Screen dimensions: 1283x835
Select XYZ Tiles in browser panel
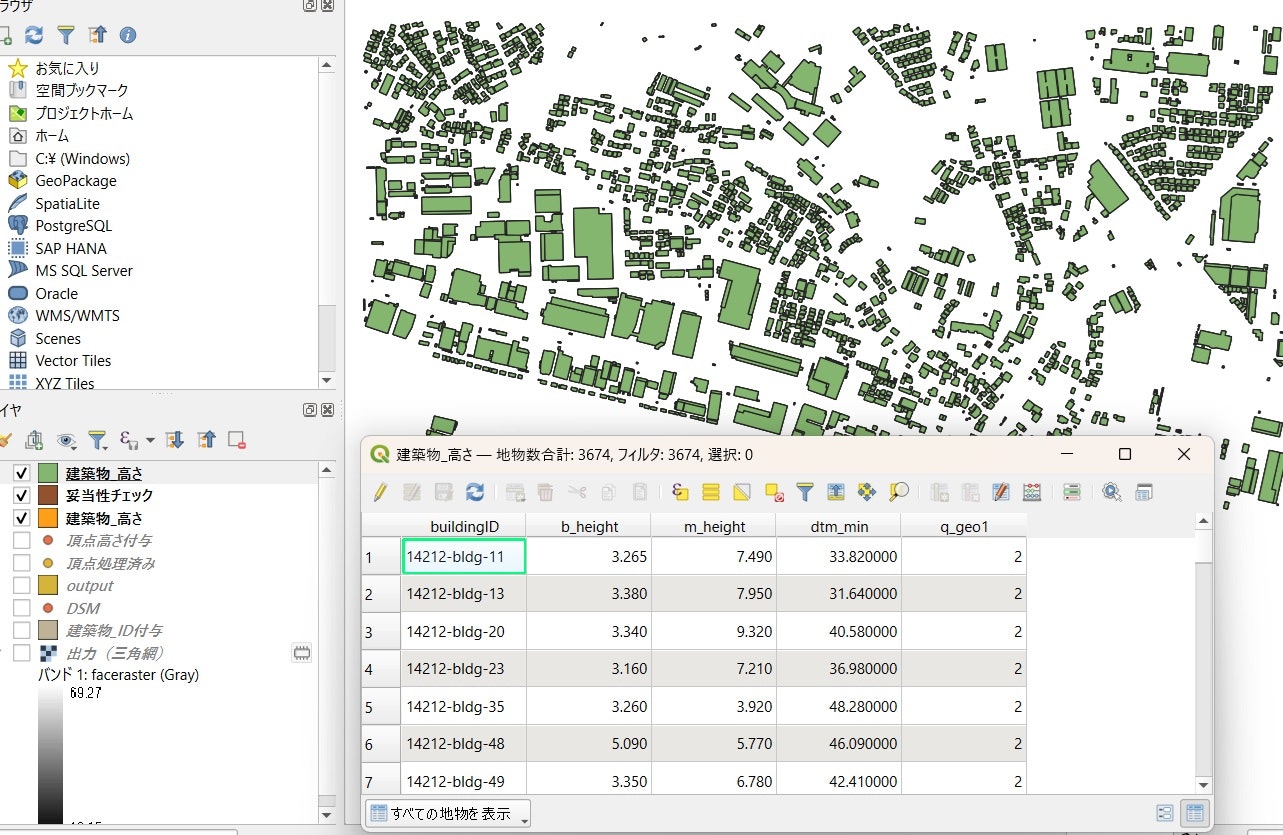point(65,383)
